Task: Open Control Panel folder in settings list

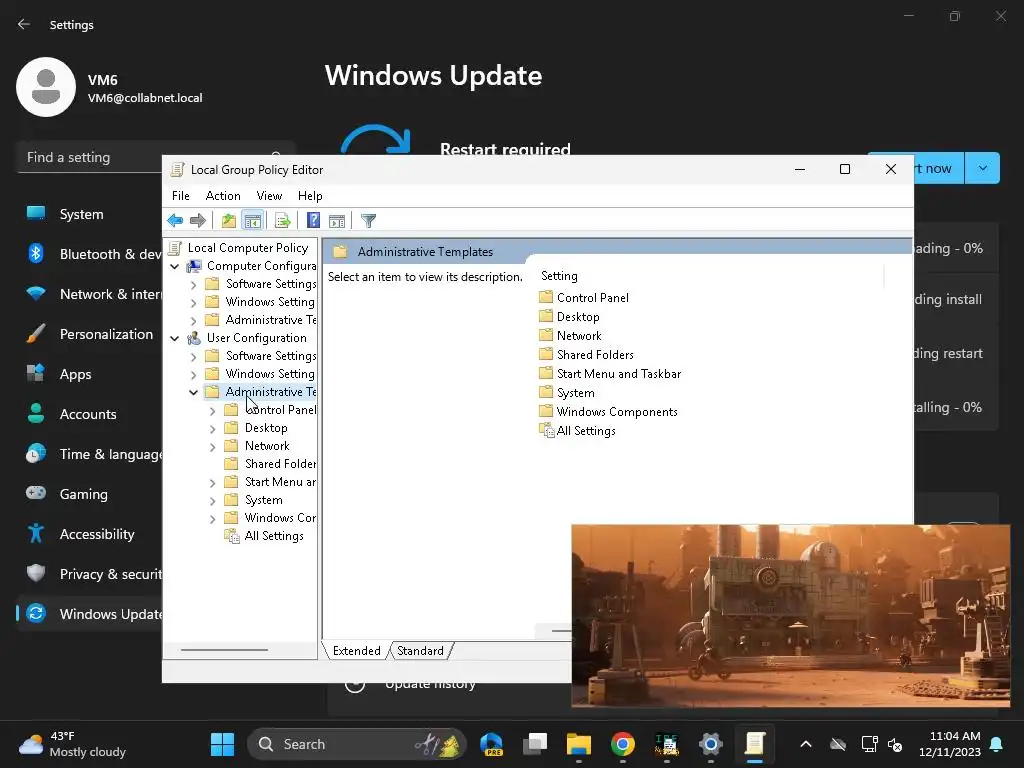Action: click(592, 298)
